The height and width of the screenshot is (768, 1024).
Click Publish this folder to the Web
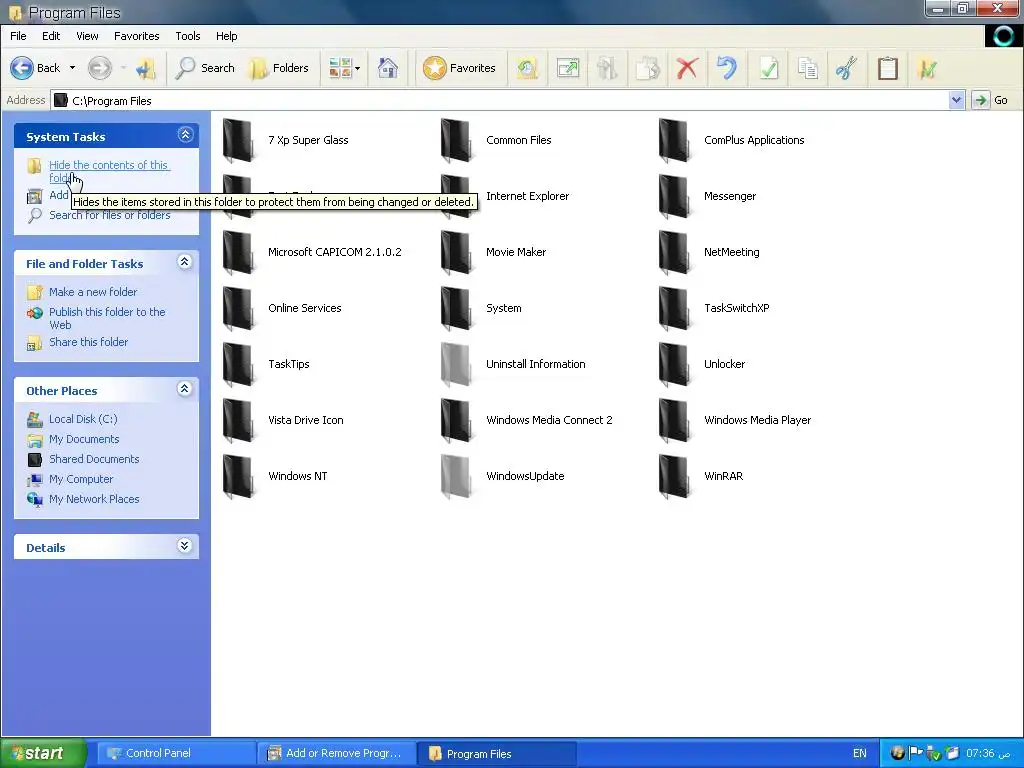(x=107, y=318)
